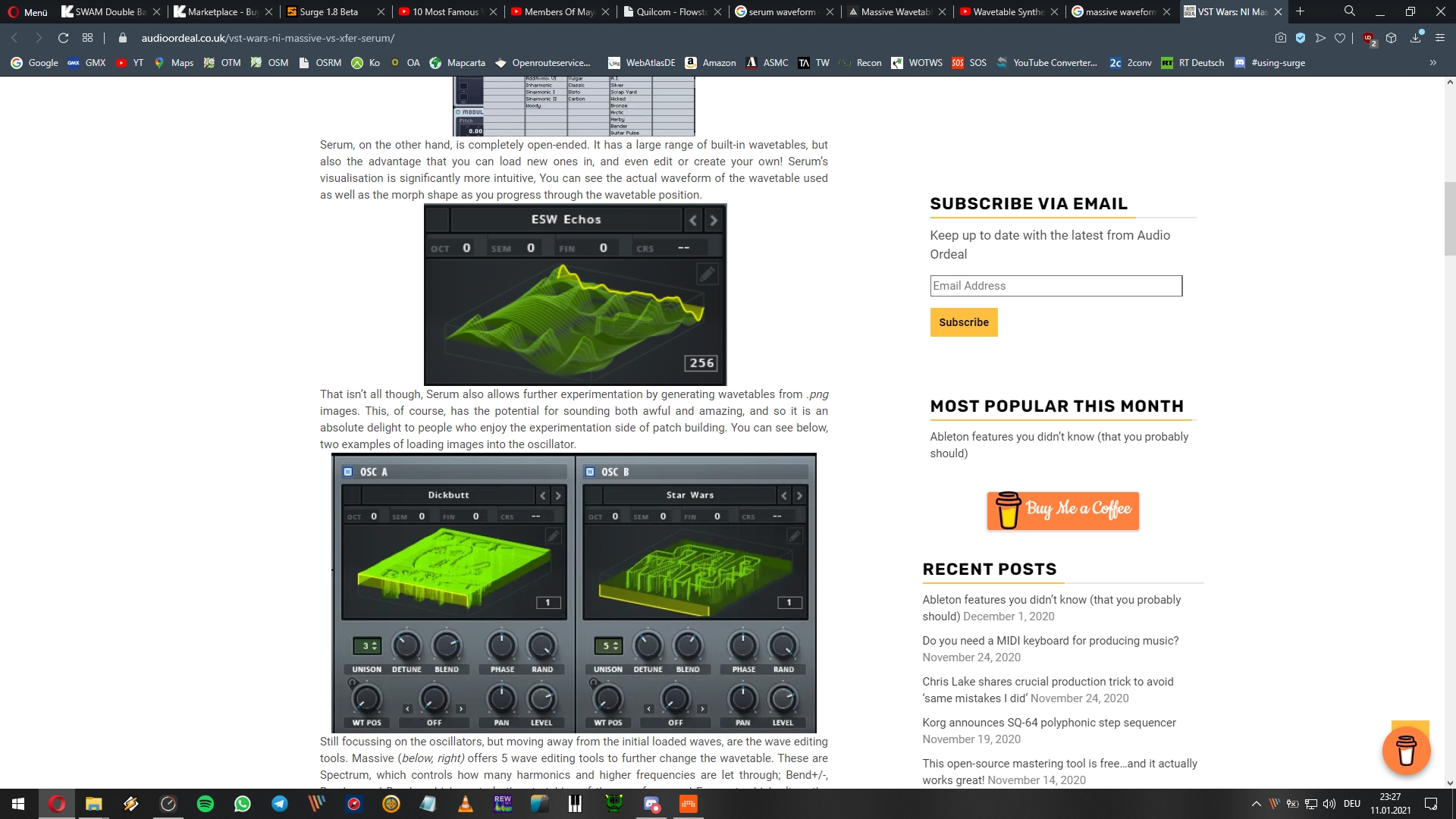The width and height of the screenshot is (1456, 819).
Task: Open the Easy Setup menu icon
Action: (x=1440, y=38)
